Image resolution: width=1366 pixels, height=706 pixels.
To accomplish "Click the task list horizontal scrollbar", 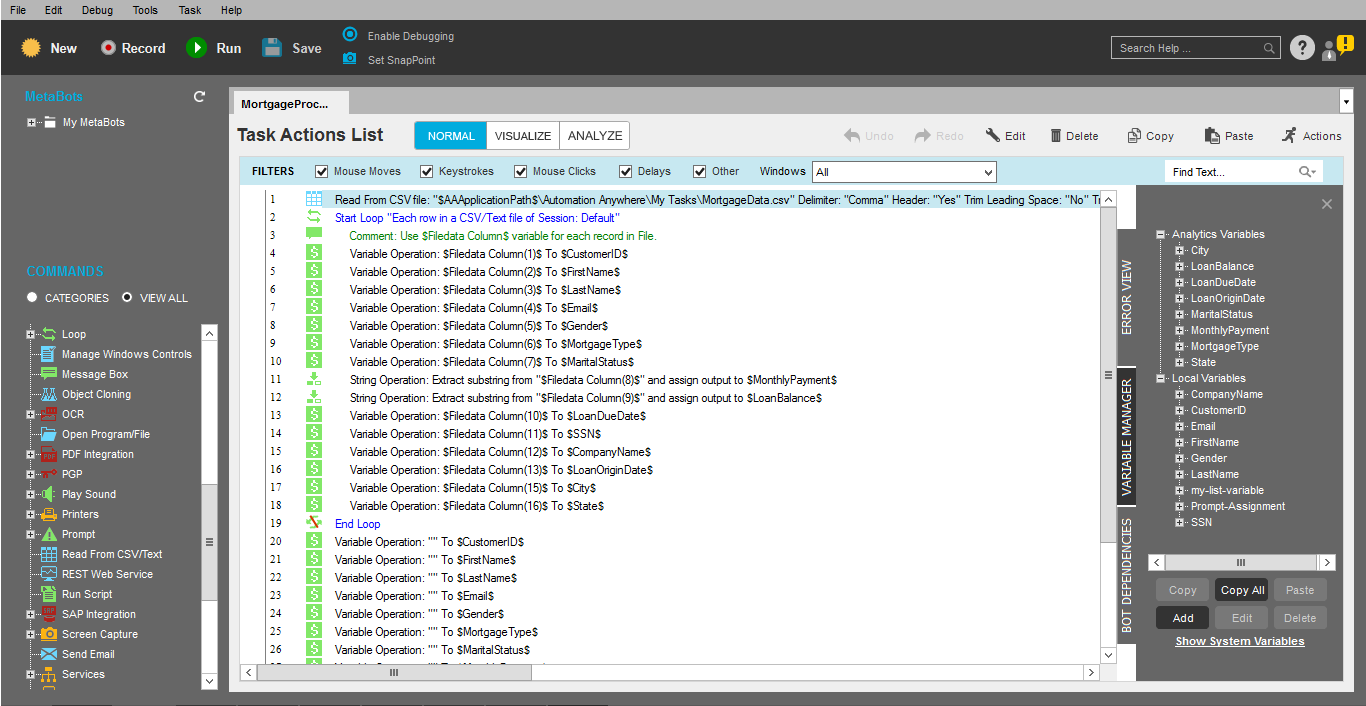I will click(394, 673).
